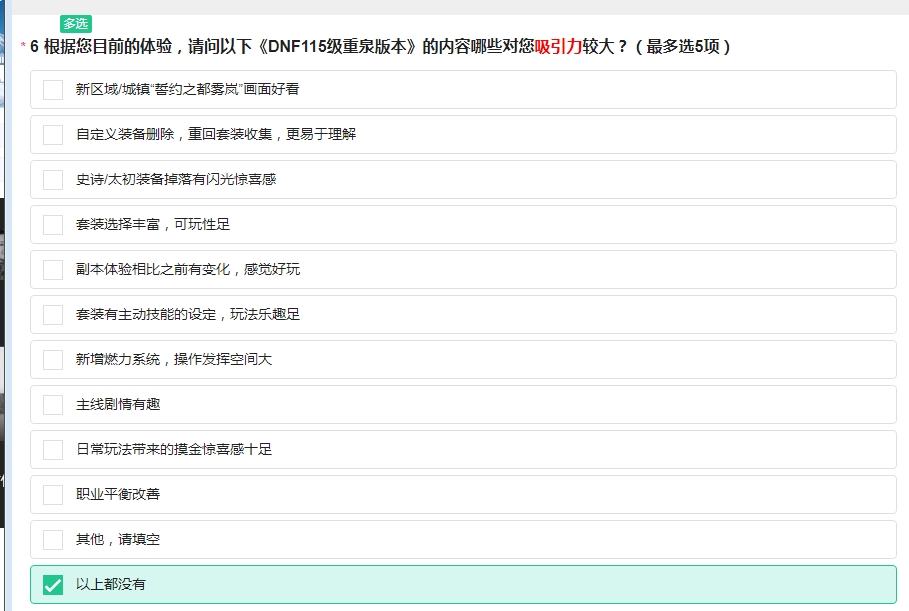Click the 日常玩法带来的摸金惊喜感十足 option text
Viewport: 909px width, 611px height.
(174, 449)
